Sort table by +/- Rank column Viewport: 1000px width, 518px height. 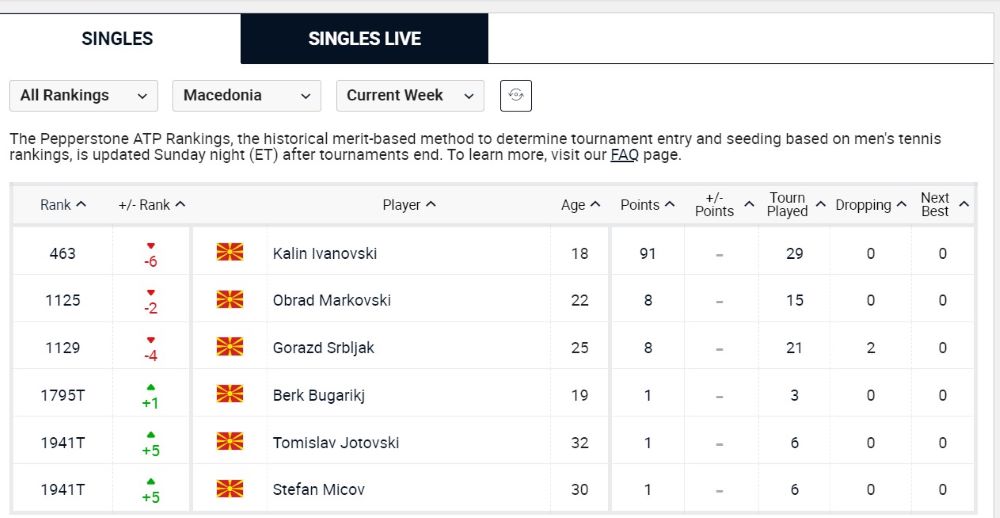[152, 205]
